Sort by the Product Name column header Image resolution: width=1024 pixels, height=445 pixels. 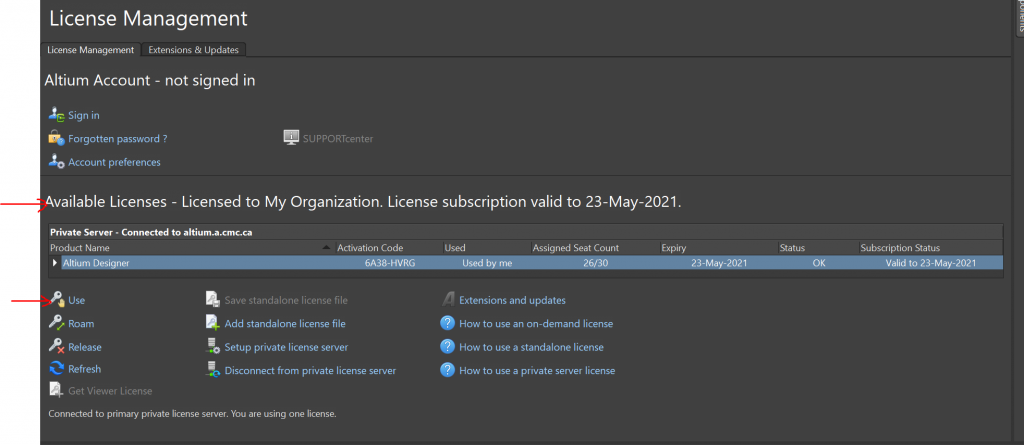[x=191, y=248]
